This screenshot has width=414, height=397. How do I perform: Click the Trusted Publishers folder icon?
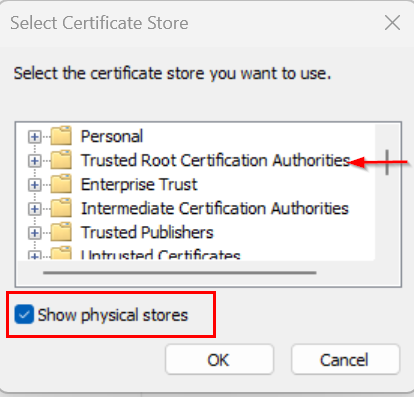(x=61, y=232)
